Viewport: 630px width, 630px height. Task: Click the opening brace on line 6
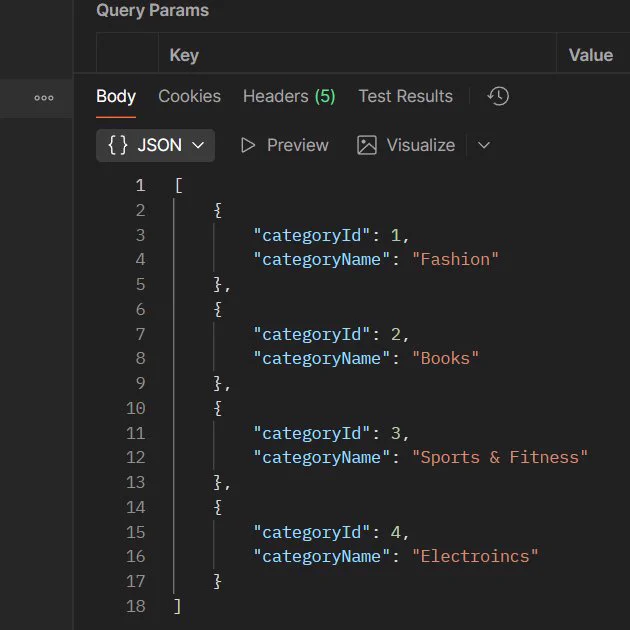(217, 309)
